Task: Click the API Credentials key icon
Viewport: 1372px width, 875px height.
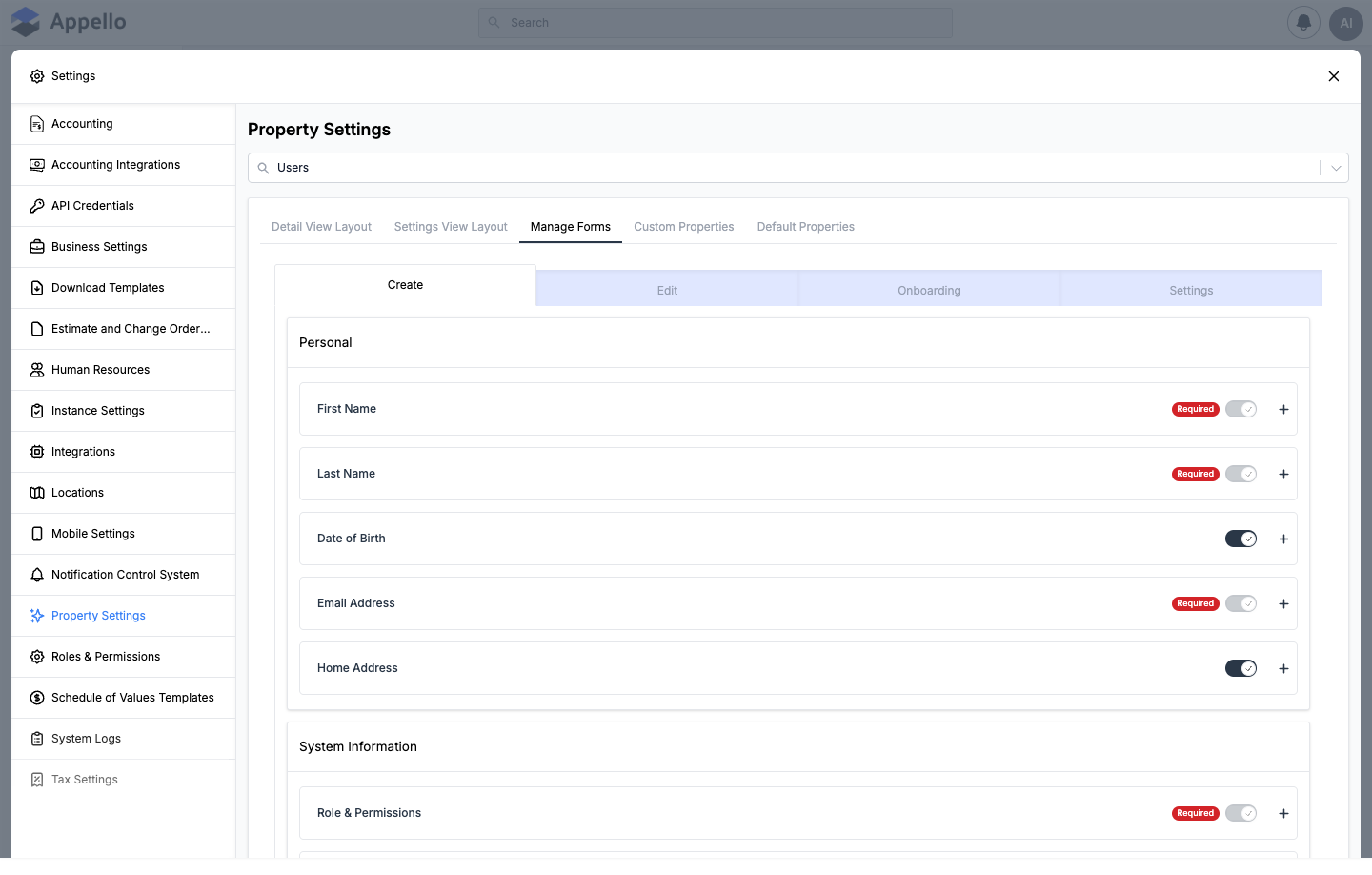Action: coord(37,206)
